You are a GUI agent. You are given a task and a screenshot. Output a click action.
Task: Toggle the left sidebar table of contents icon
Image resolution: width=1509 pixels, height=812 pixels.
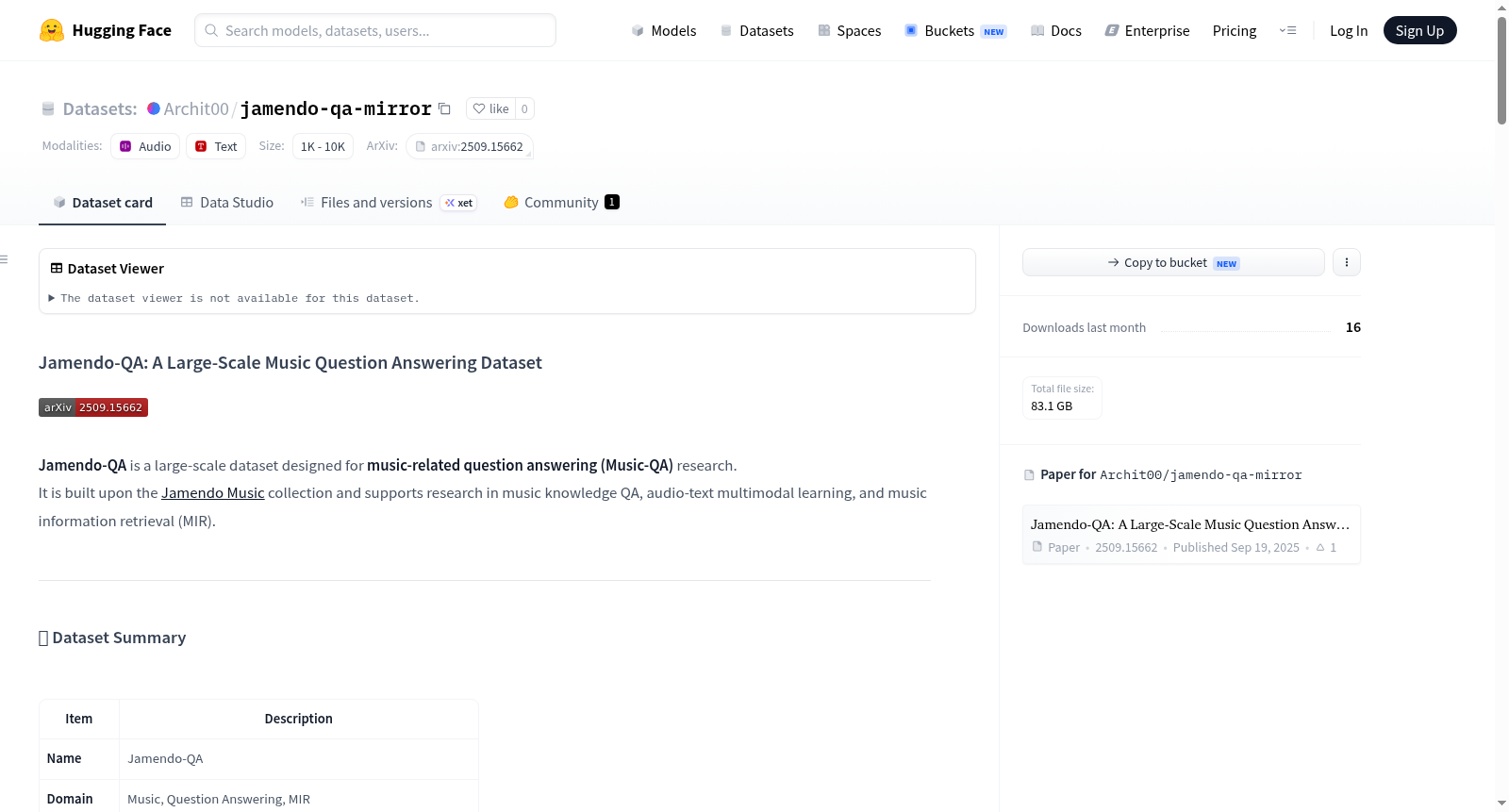point(5,259)
